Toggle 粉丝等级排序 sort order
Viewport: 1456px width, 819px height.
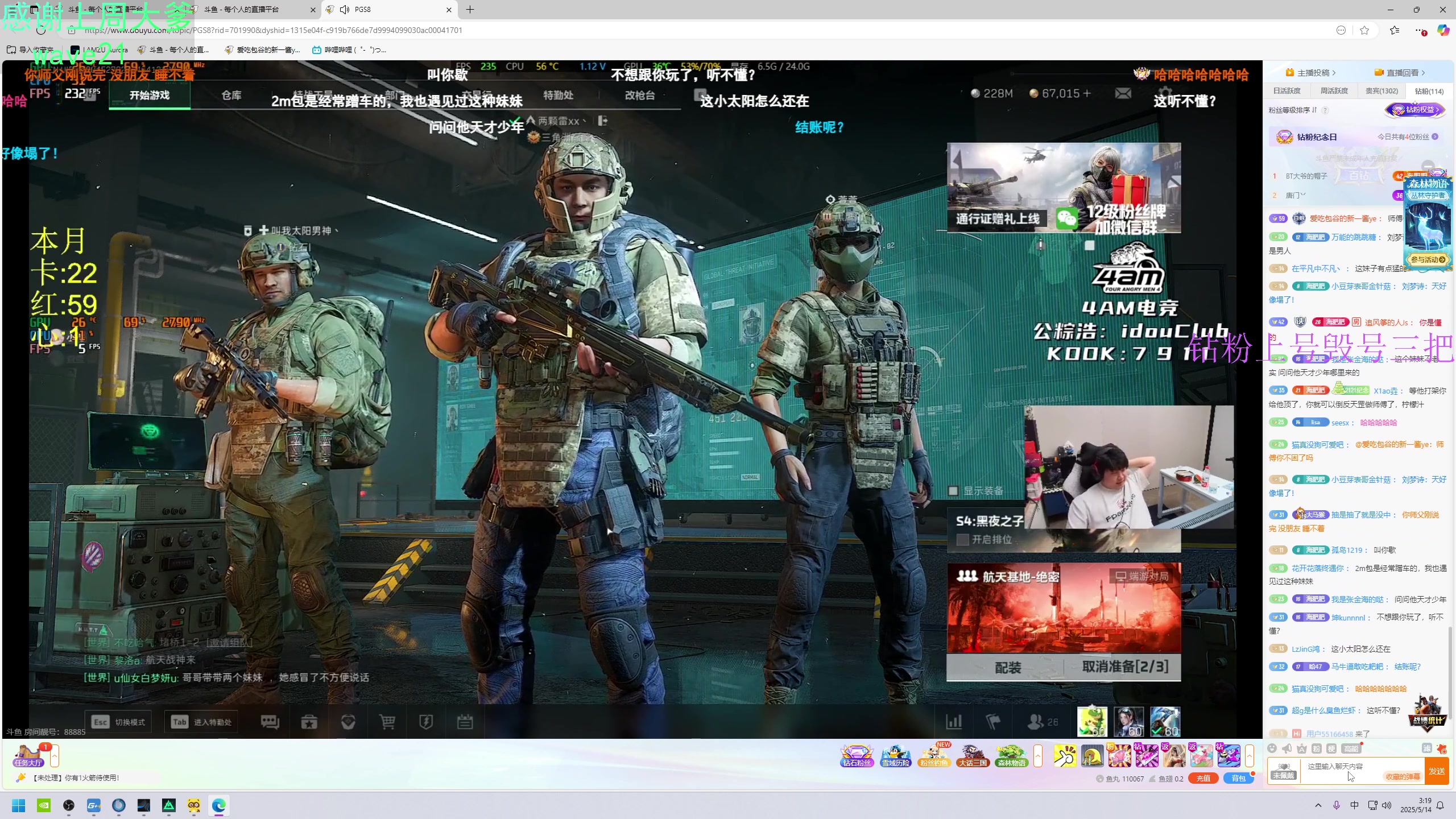(x=1293, y=110)
